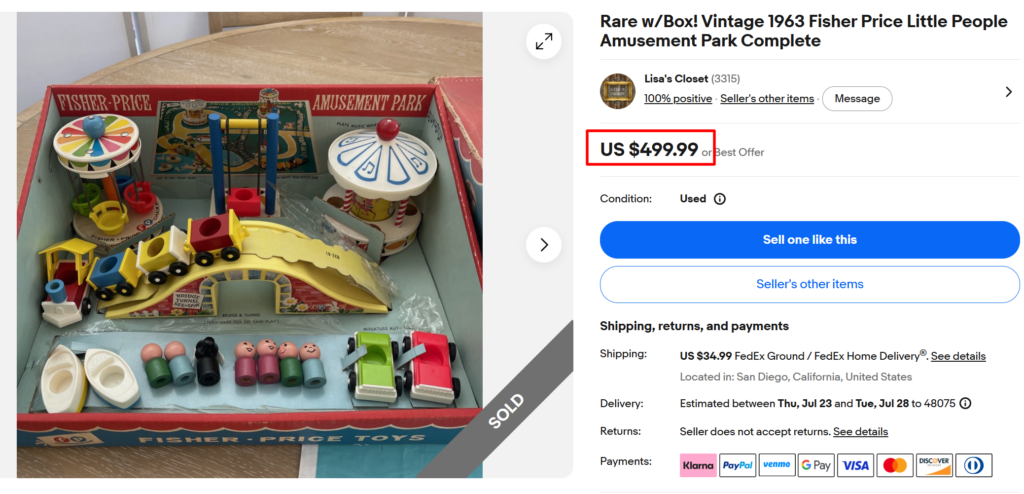
Task: Select the Google Pay icon
Action: pyautogui.click(x=816, y=465)
